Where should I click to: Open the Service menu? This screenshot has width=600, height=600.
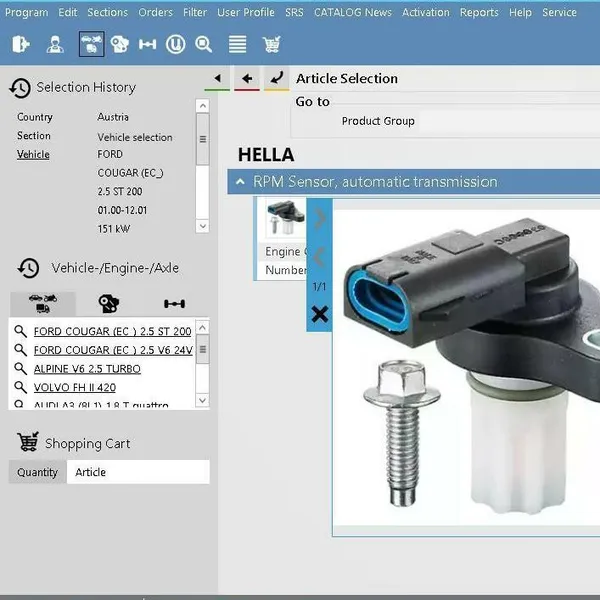point(559,13)
